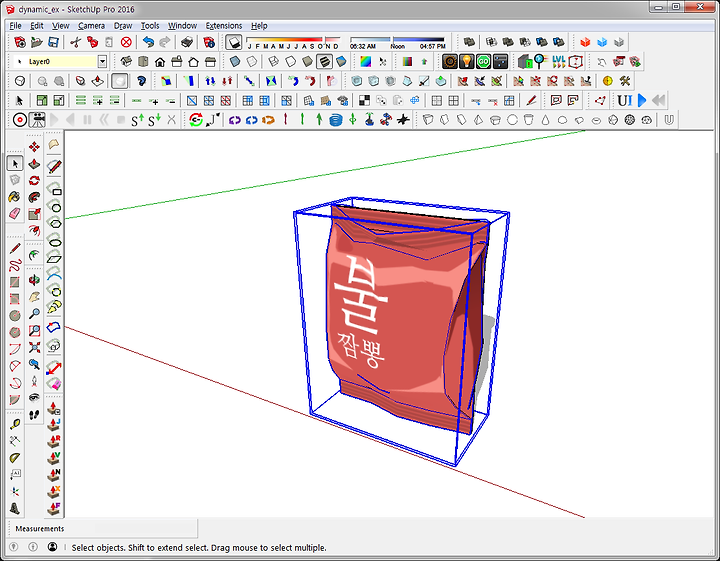Click the UI toolbar icon
This screenshot has height=561, width=720.
coord(625,100)
